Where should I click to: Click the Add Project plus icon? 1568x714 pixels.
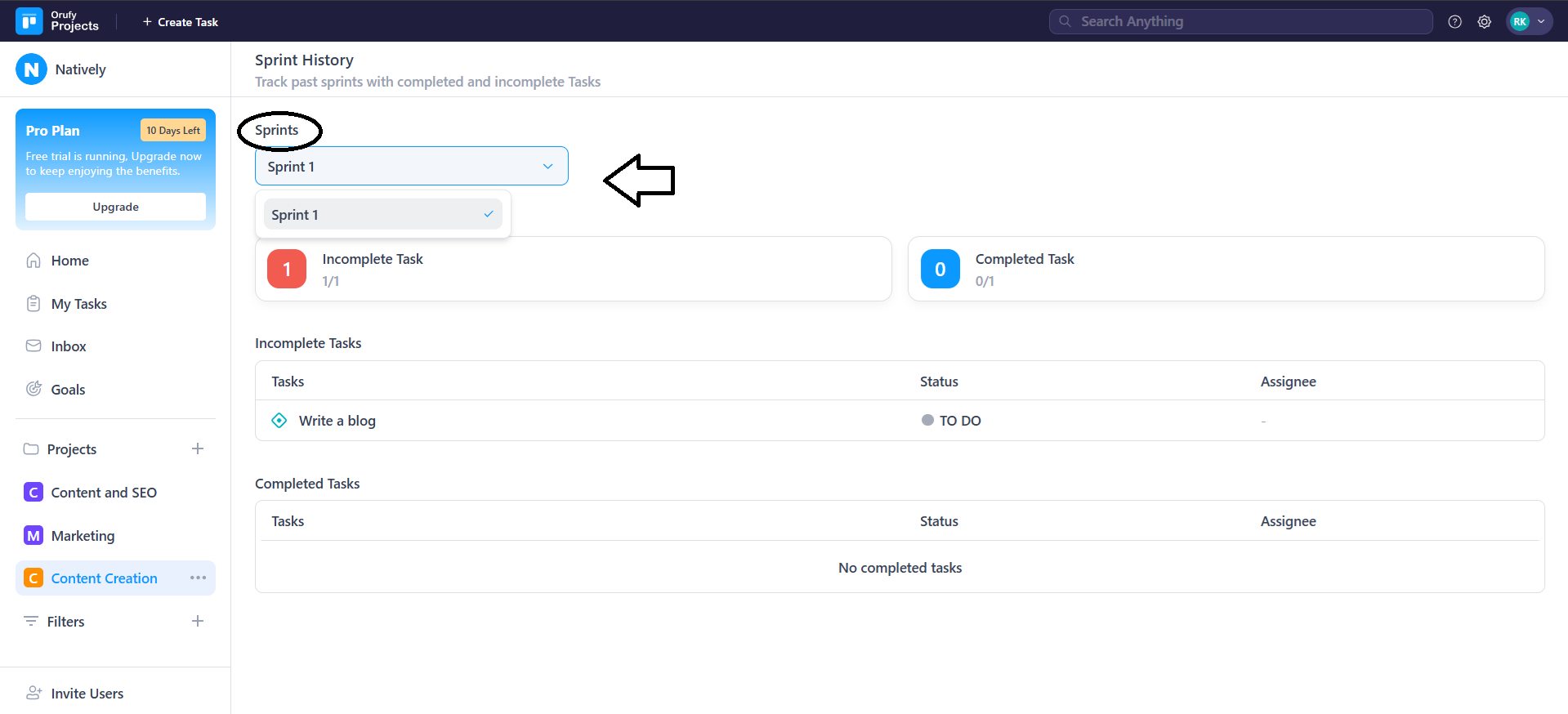198,448
